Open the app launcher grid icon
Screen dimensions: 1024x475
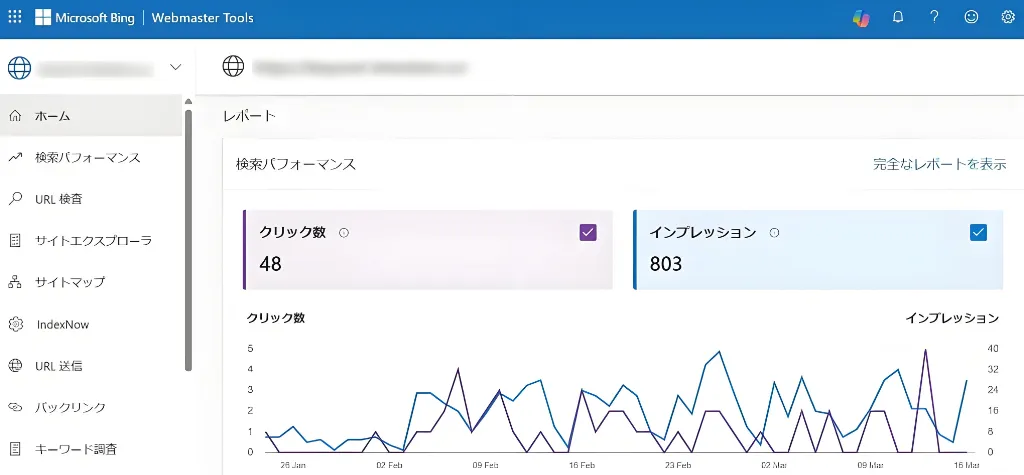(15, 17)
